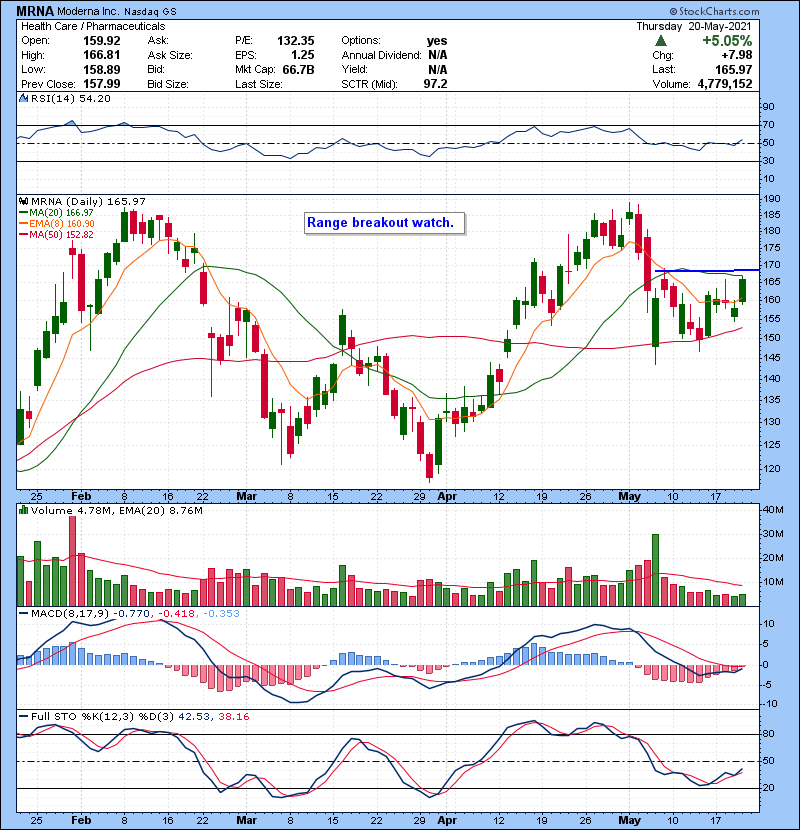Click the Mkt Cap value 66.7B
The height and width of the screenshot is (830, 800).
(299, 69)
